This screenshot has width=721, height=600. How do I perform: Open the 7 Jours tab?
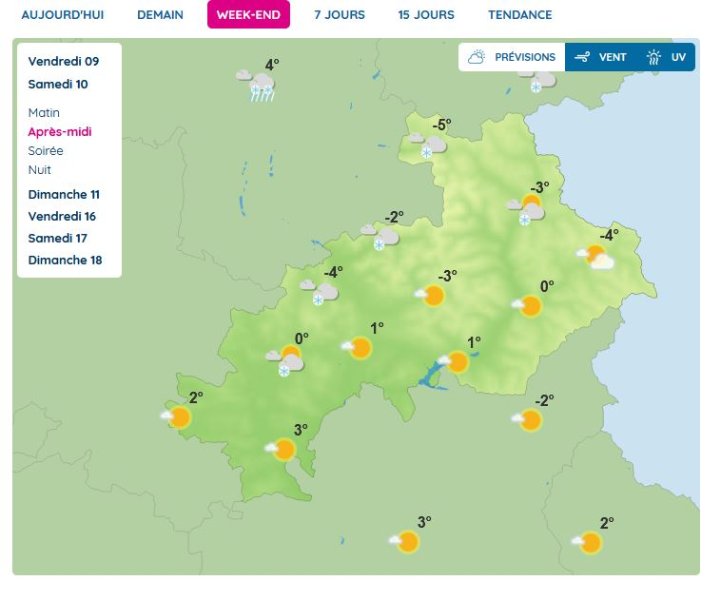click(339, 15)
